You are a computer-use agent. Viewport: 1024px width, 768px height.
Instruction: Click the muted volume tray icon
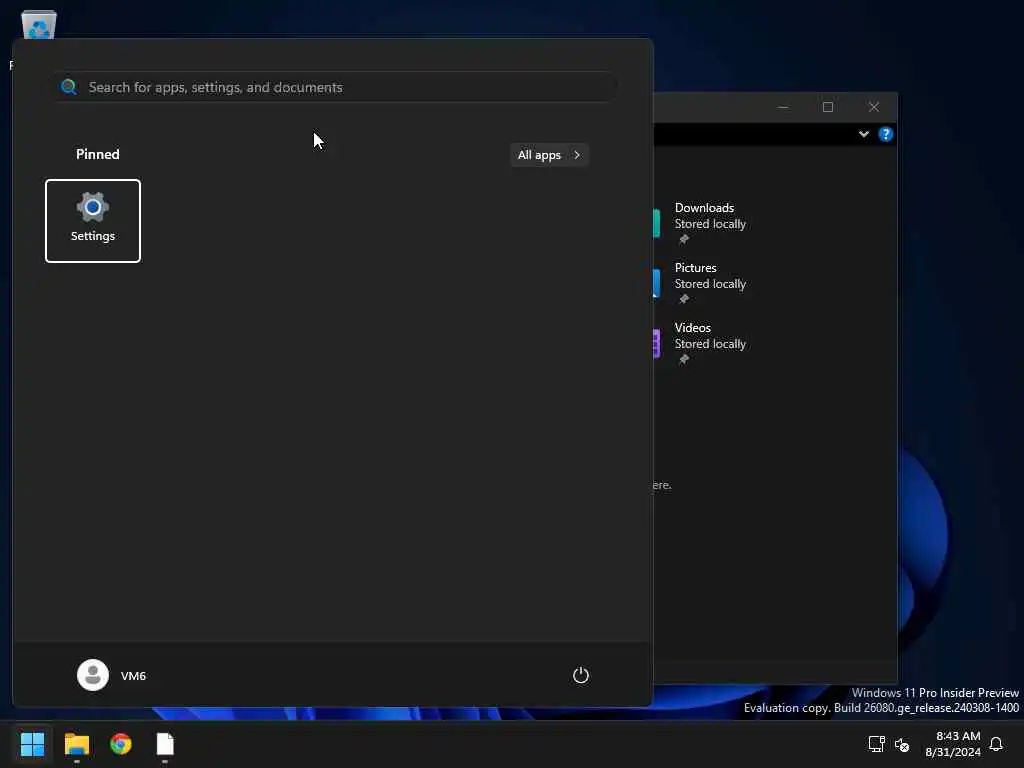tap(902, 744)
